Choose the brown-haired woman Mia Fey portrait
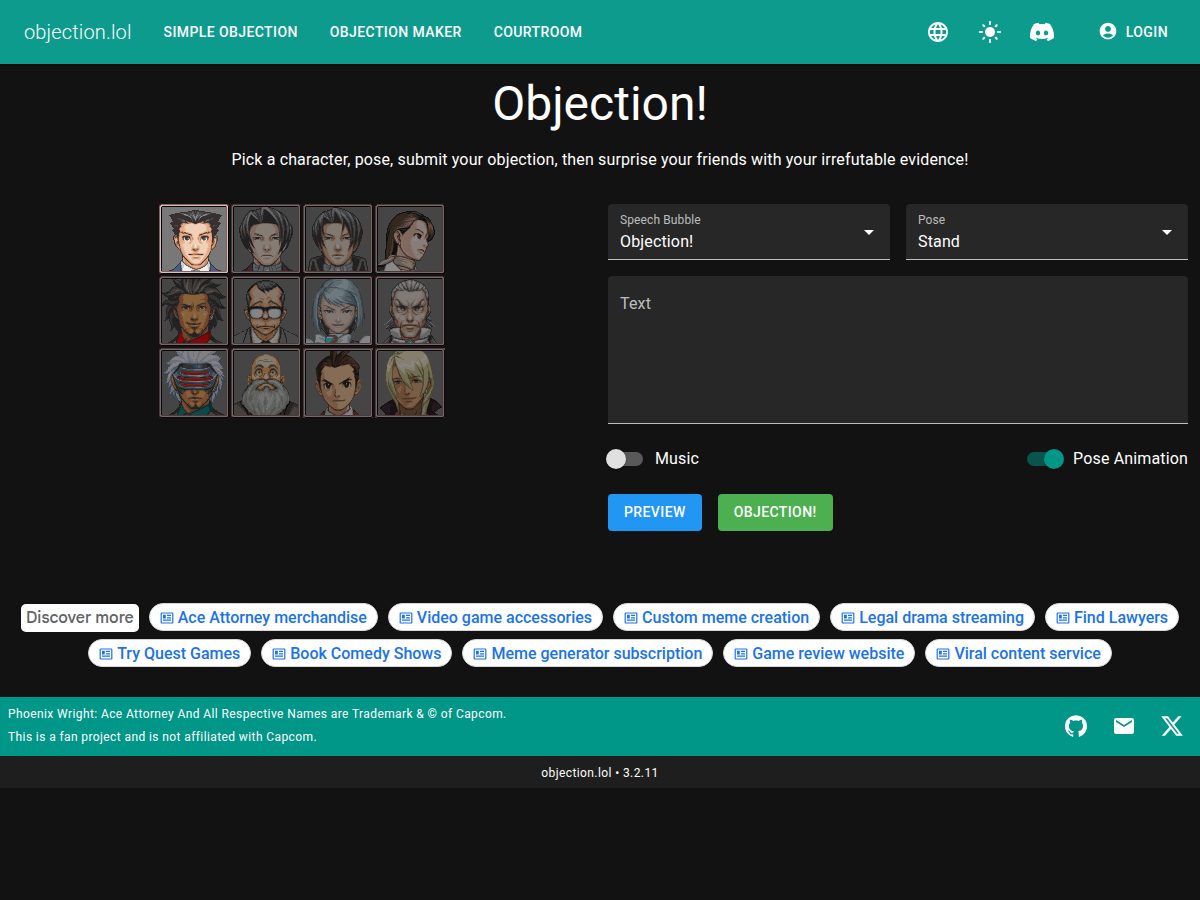1200x900 pixels. point(410,239)
